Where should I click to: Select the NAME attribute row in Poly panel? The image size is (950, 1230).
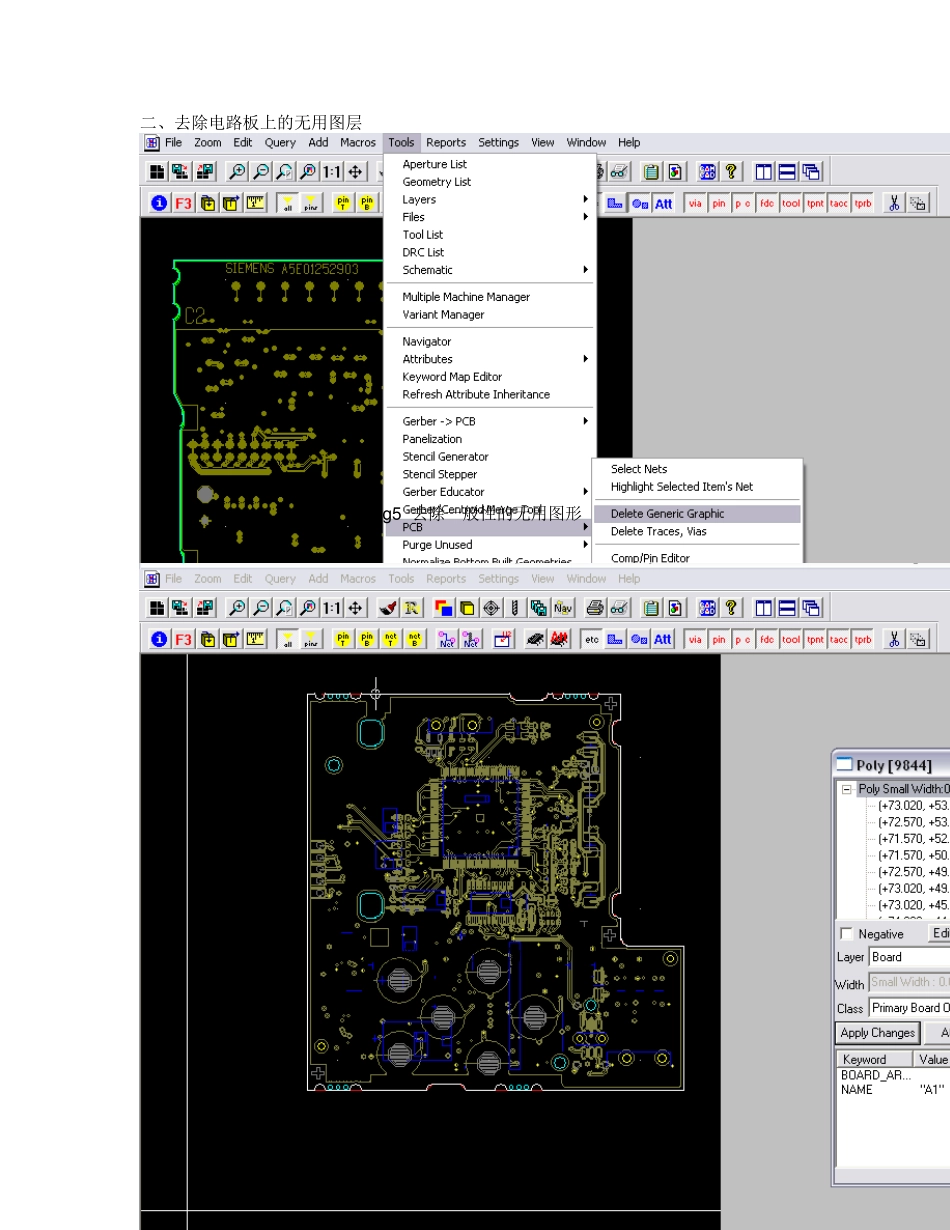[x=893, y=1090]
